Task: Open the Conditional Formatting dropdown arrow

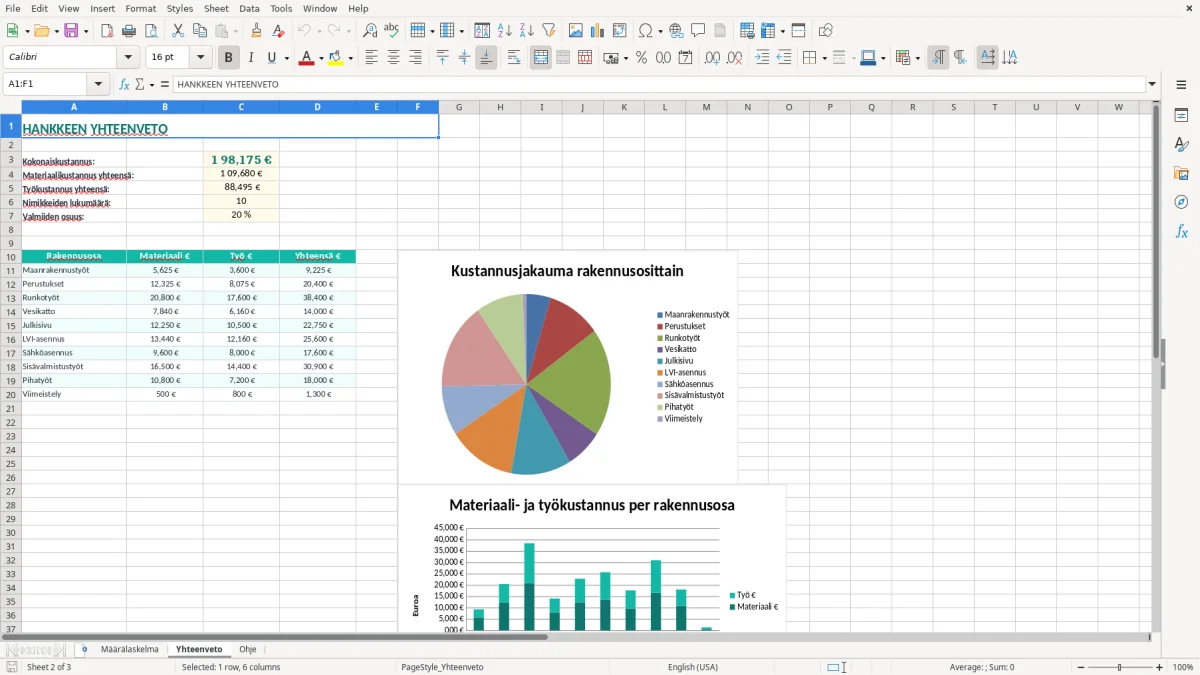Action: tap(917, 58)
